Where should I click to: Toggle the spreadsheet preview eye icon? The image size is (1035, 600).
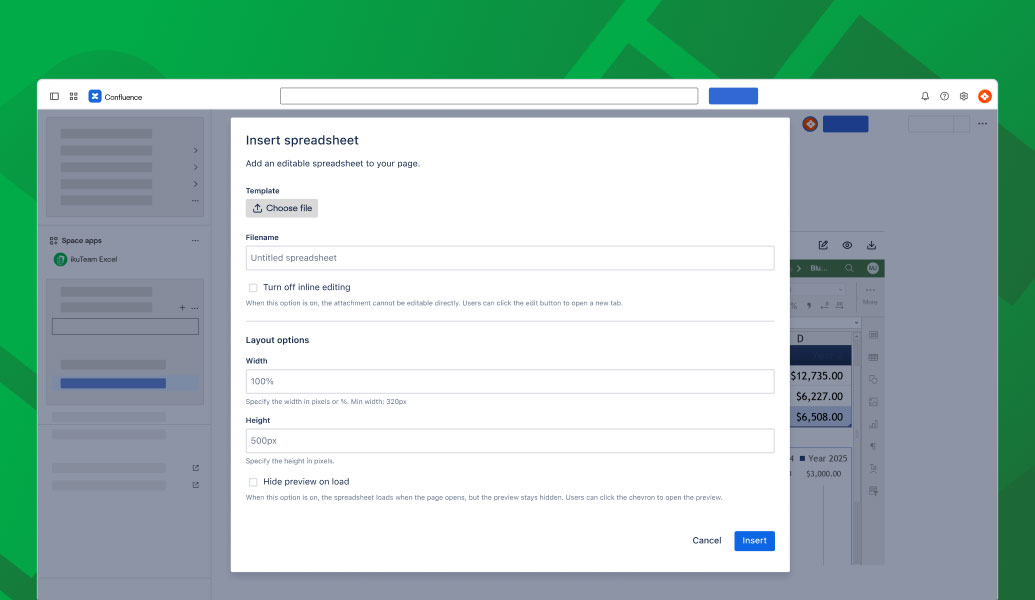click(846, 243)
